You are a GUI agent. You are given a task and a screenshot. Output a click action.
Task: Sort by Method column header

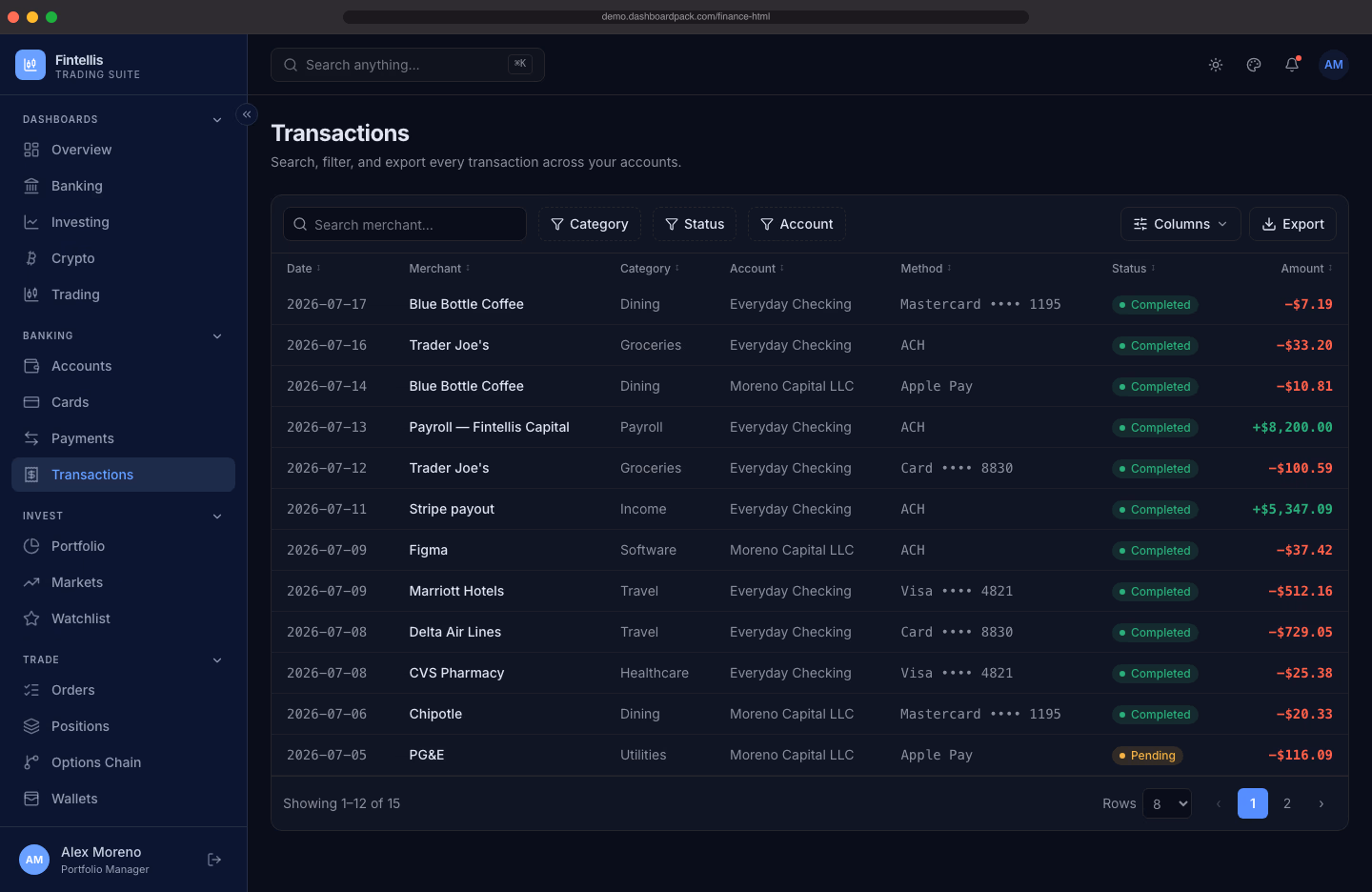tap(926, 269)
